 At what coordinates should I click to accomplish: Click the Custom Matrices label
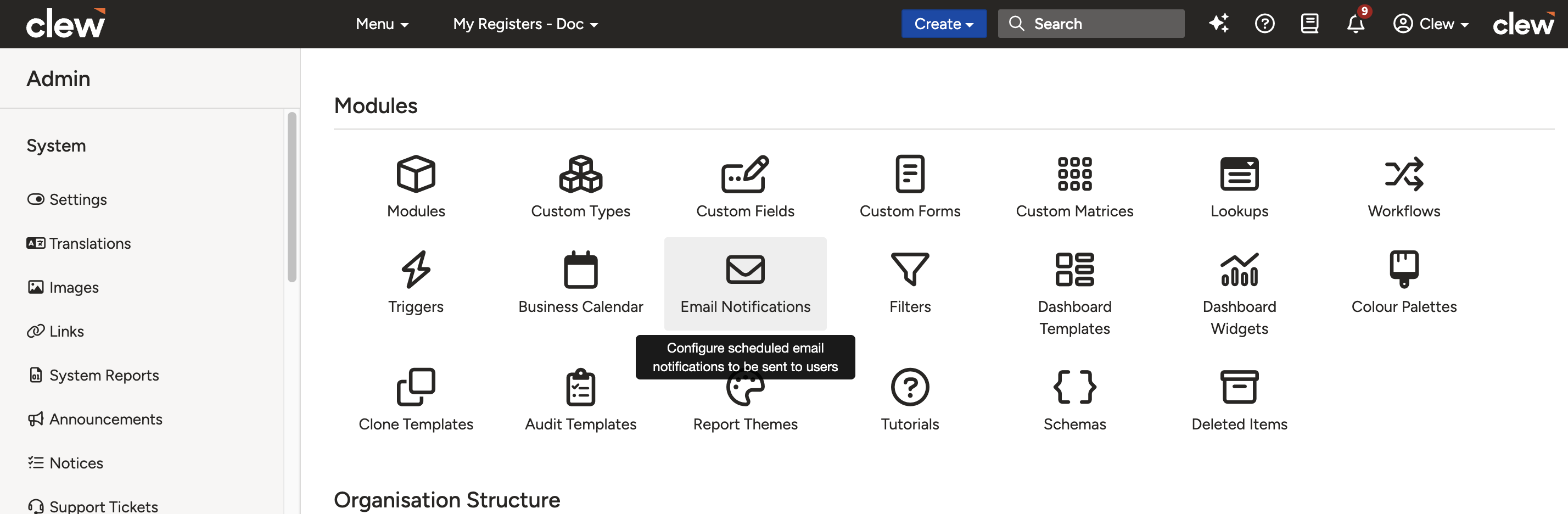coord(1074,211)
